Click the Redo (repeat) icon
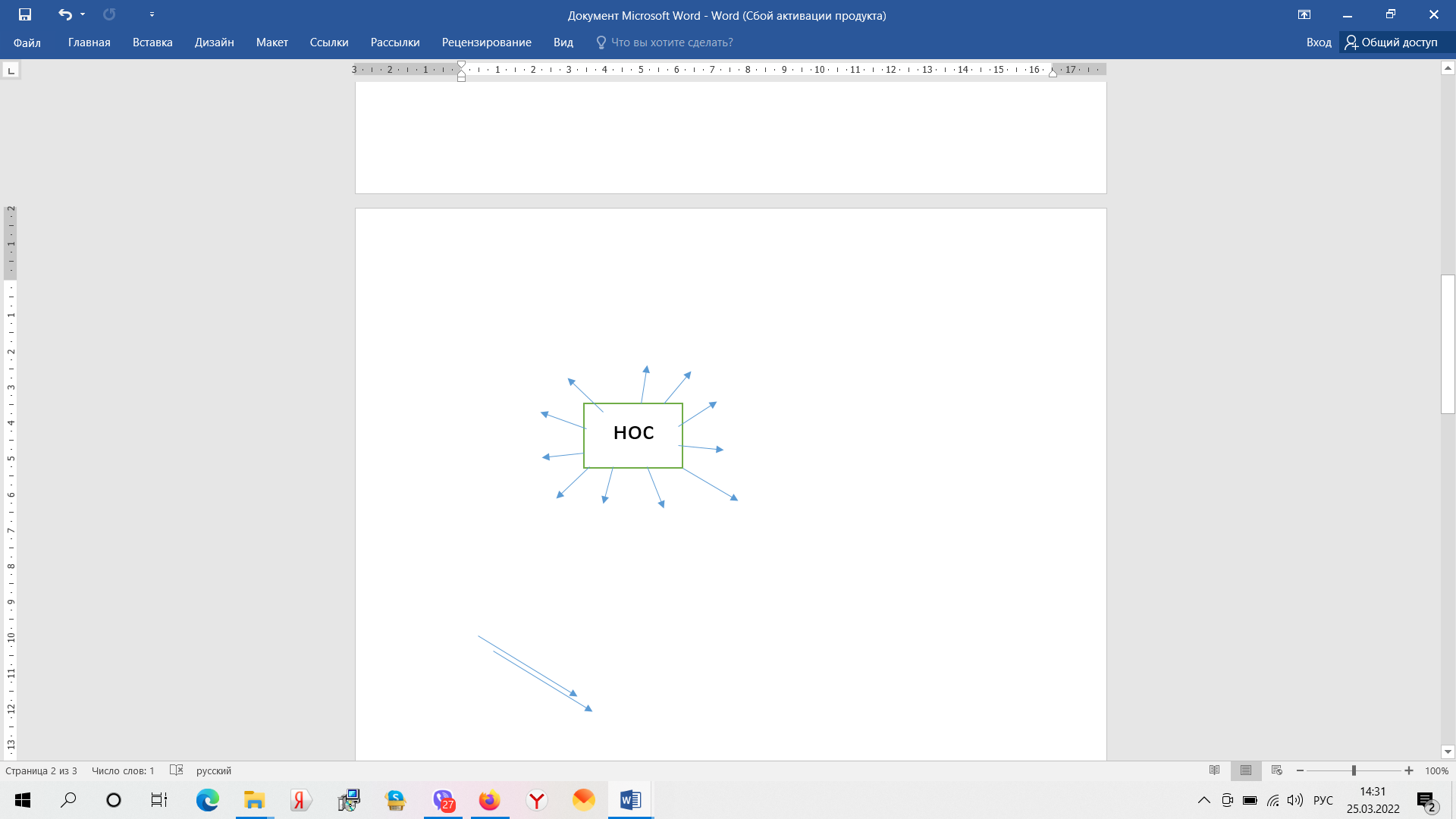 [109, 14]
